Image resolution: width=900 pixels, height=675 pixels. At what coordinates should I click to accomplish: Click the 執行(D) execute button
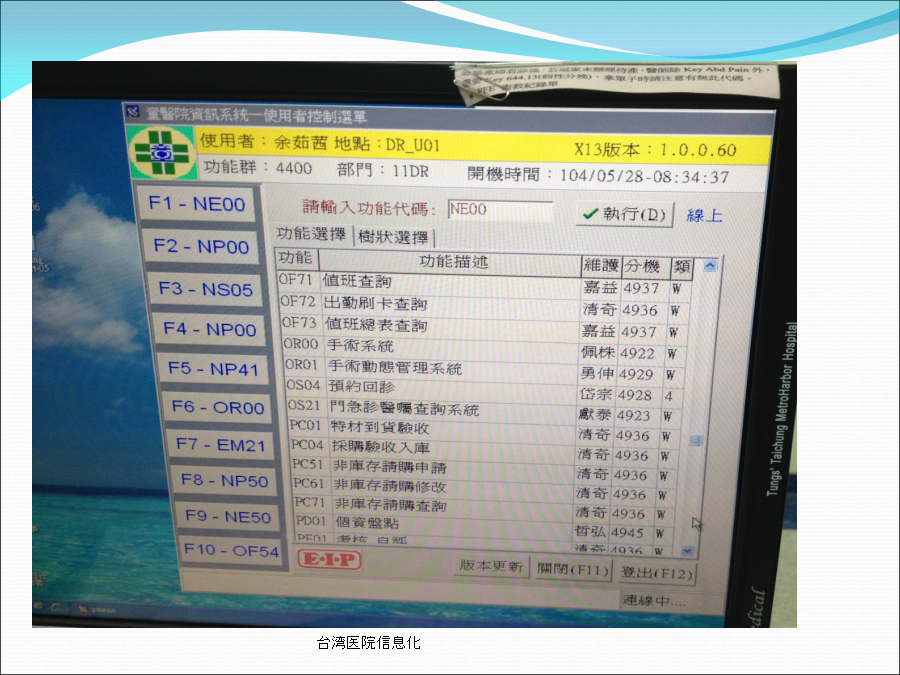click(625, 214)
